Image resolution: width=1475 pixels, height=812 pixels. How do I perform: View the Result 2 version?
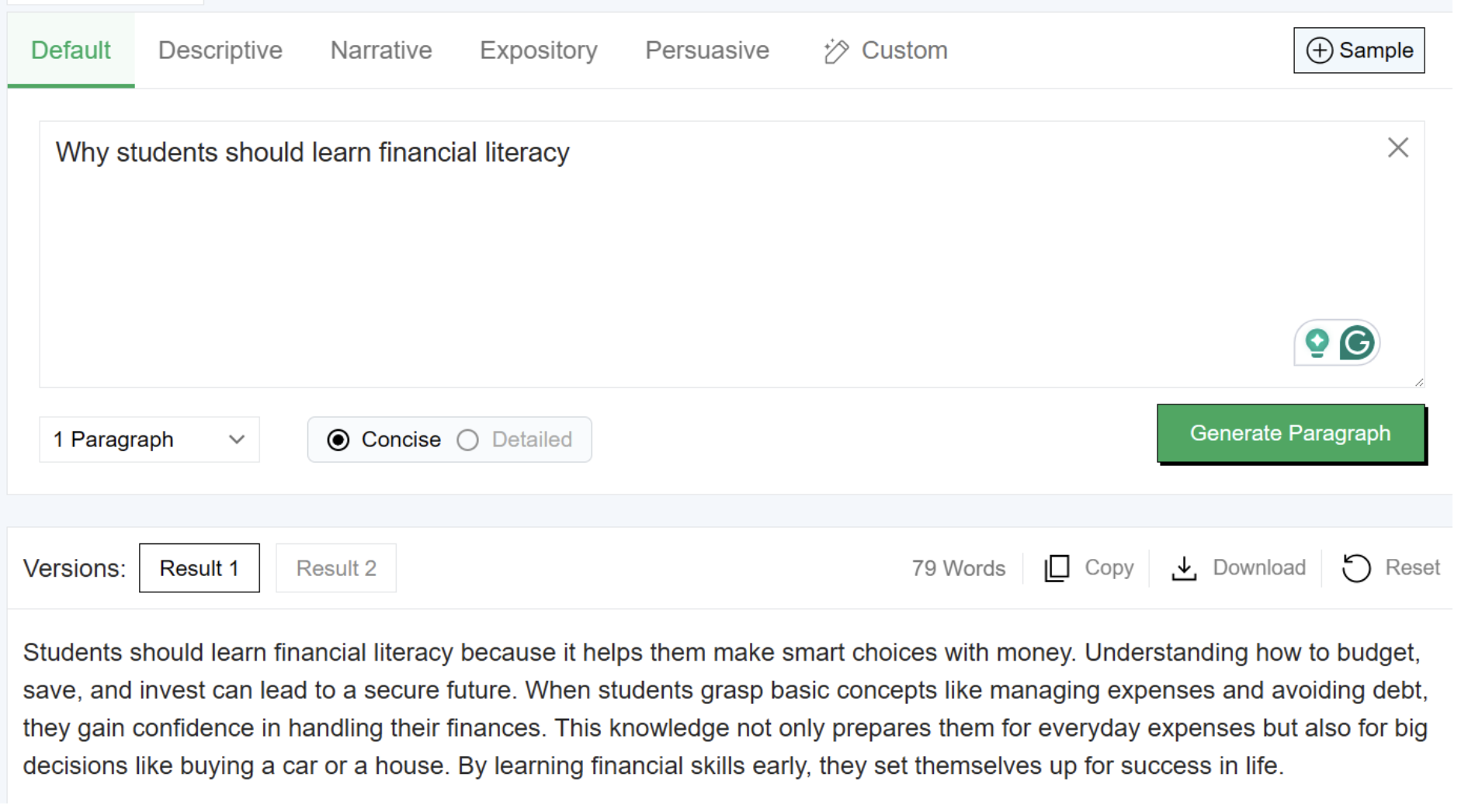[336, 568]
